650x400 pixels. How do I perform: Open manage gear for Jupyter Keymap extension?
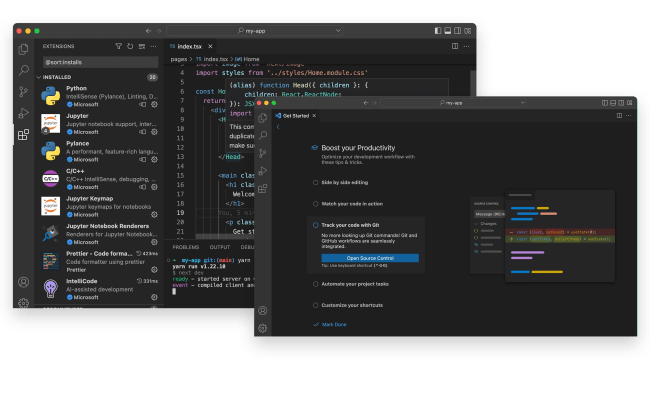point(154,215)
